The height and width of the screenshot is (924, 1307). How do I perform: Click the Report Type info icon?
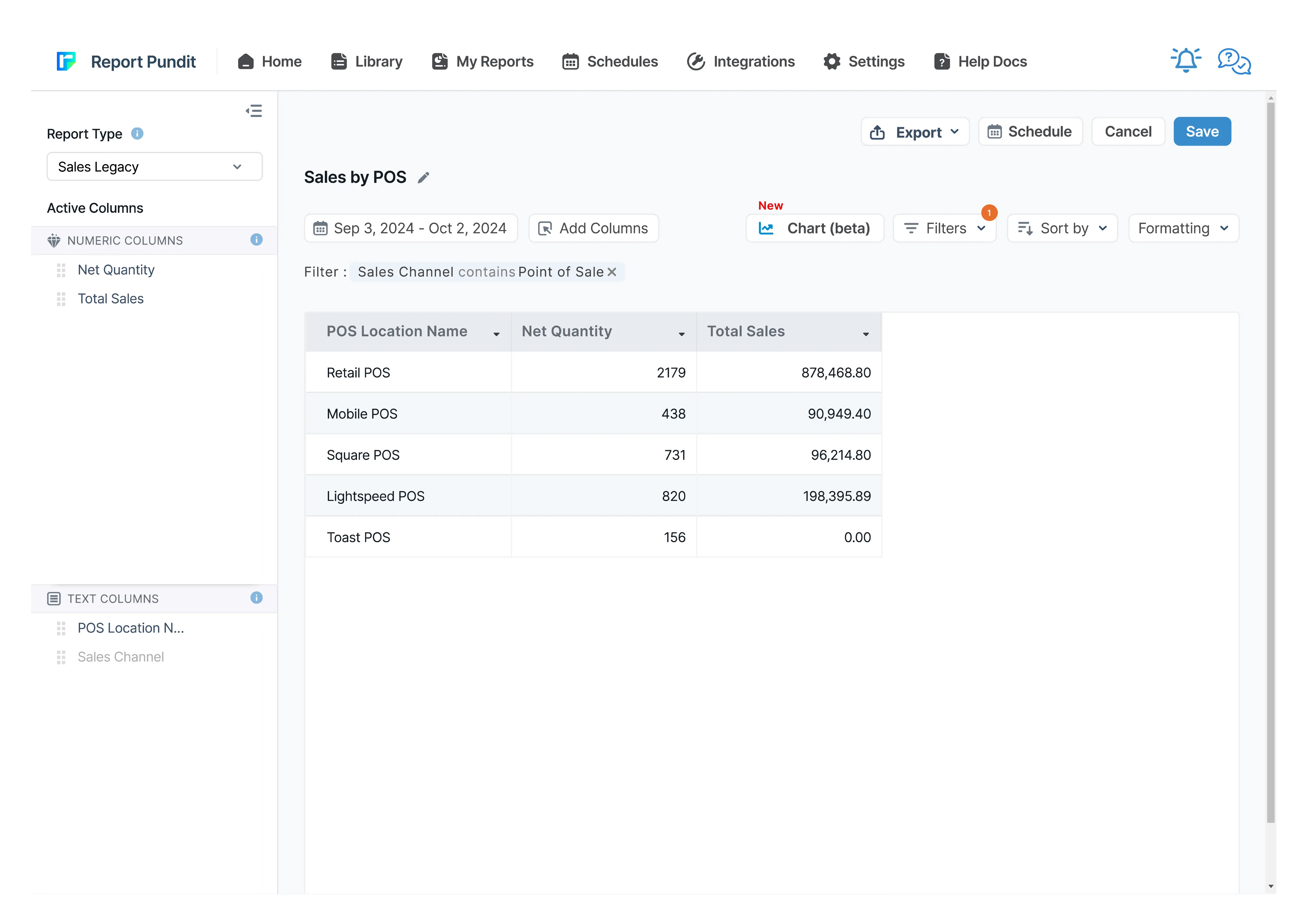137,134
